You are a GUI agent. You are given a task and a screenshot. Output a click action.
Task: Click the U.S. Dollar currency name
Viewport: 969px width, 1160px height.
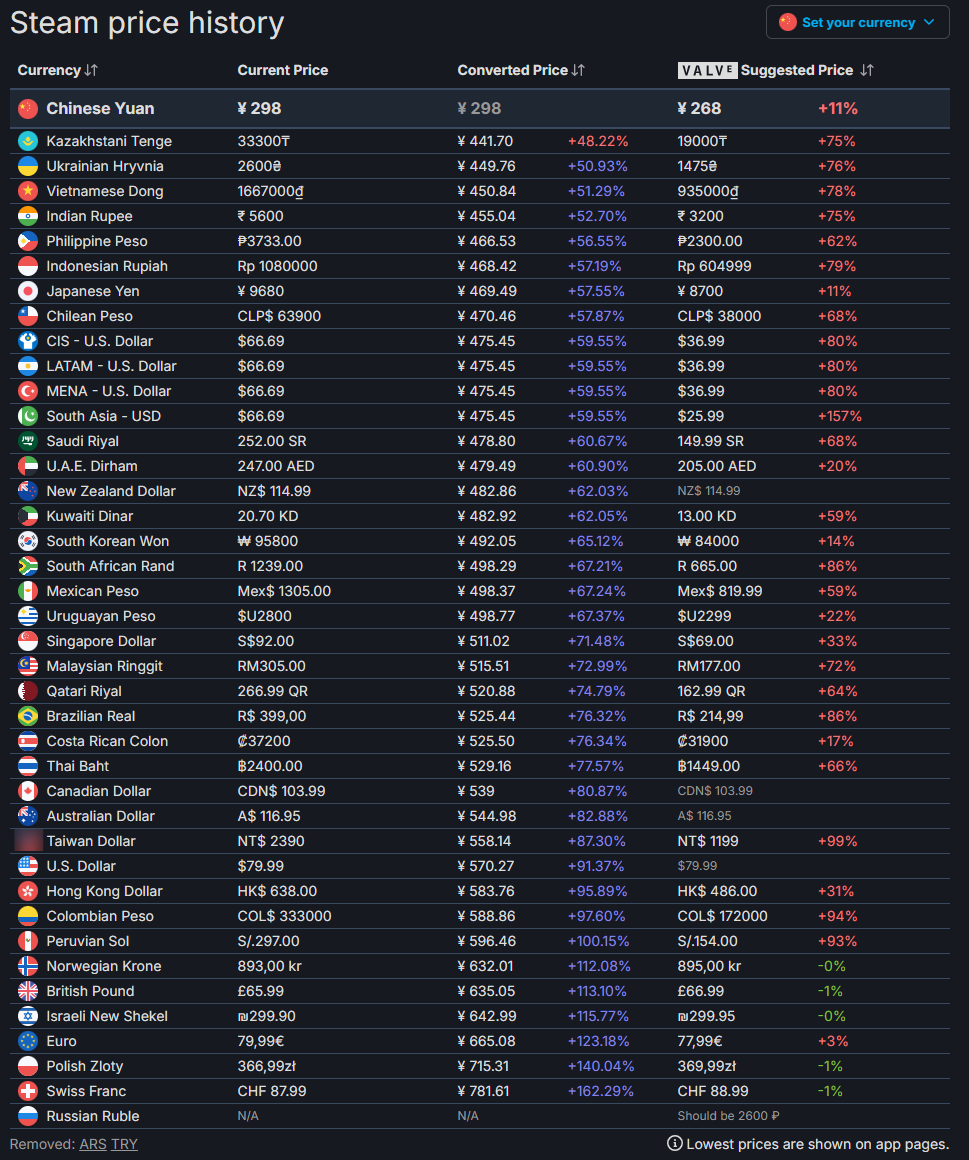coord(81,866)
